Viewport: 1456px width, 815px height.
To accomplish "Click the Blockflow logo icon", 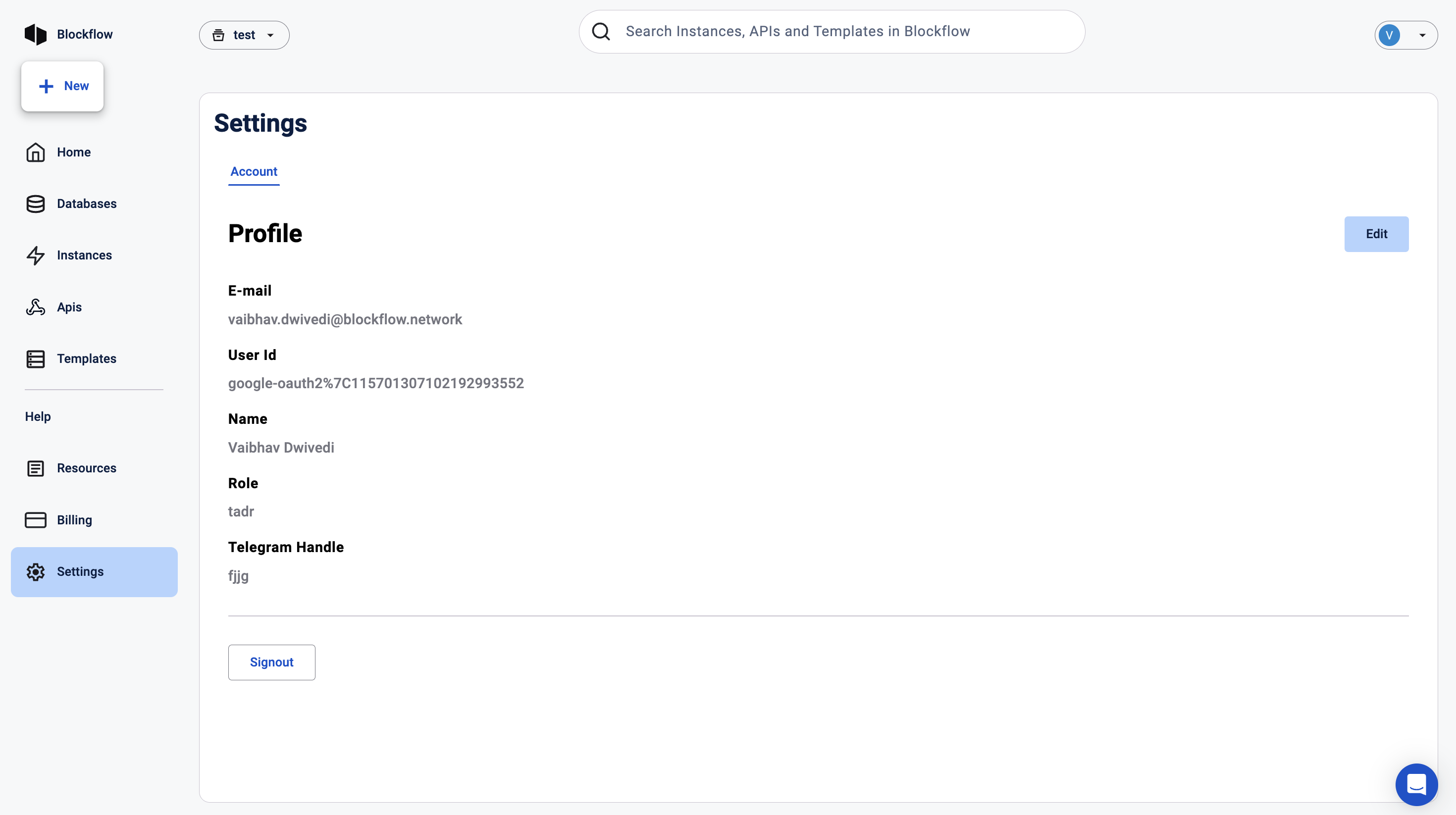I will tap(35, 35).
